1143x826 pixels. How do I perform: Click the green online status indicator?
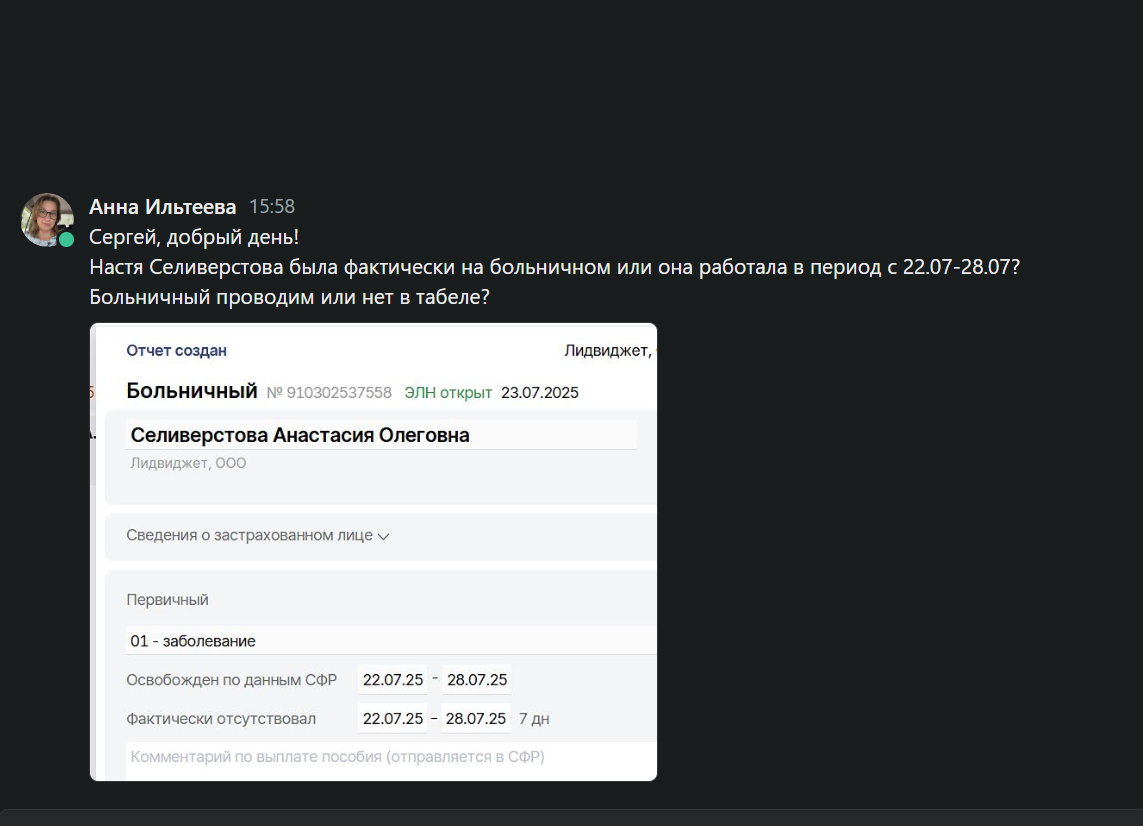pyautogui.click(x=66, y=239)
